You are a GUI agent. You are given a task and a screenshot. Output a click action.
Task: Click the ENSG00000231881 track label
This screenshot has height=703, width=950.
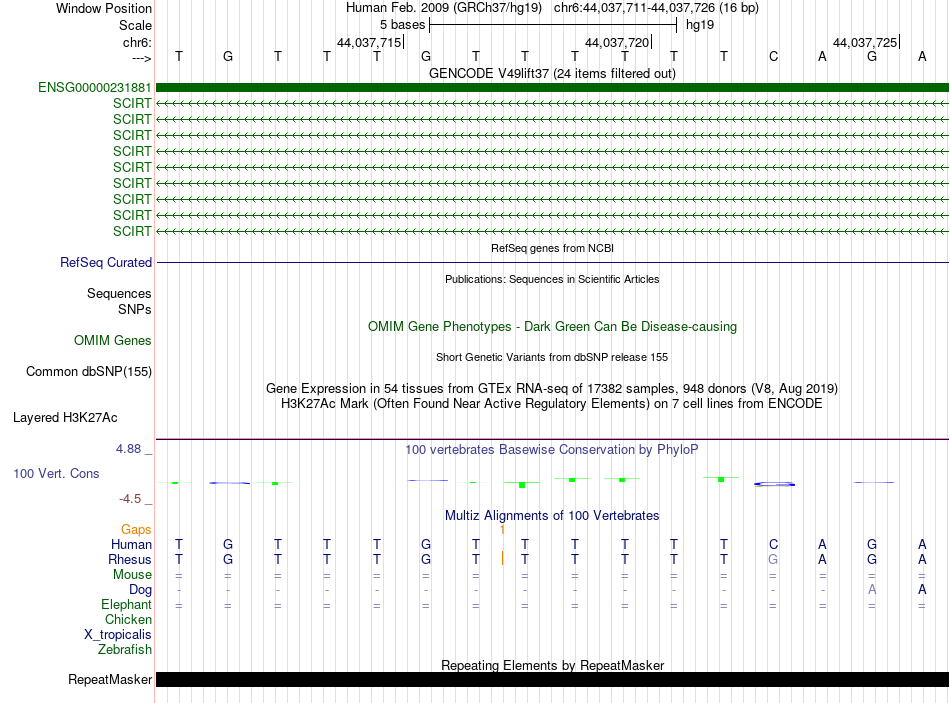click(95, 87)
